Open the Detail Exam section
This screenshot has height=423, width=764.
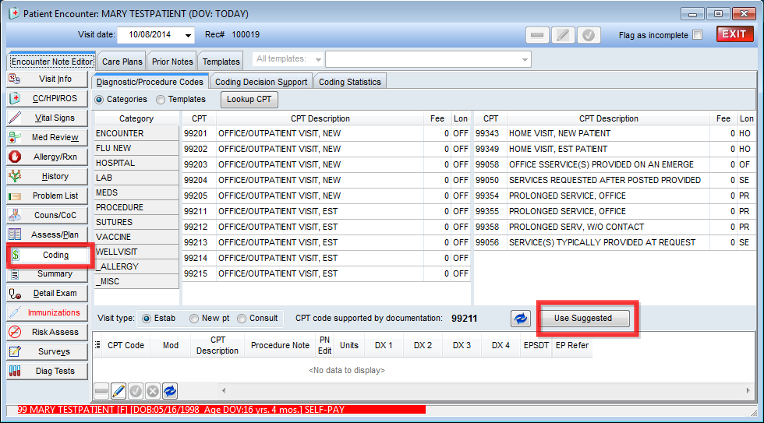pyautogui.click(x=47, y=293)
